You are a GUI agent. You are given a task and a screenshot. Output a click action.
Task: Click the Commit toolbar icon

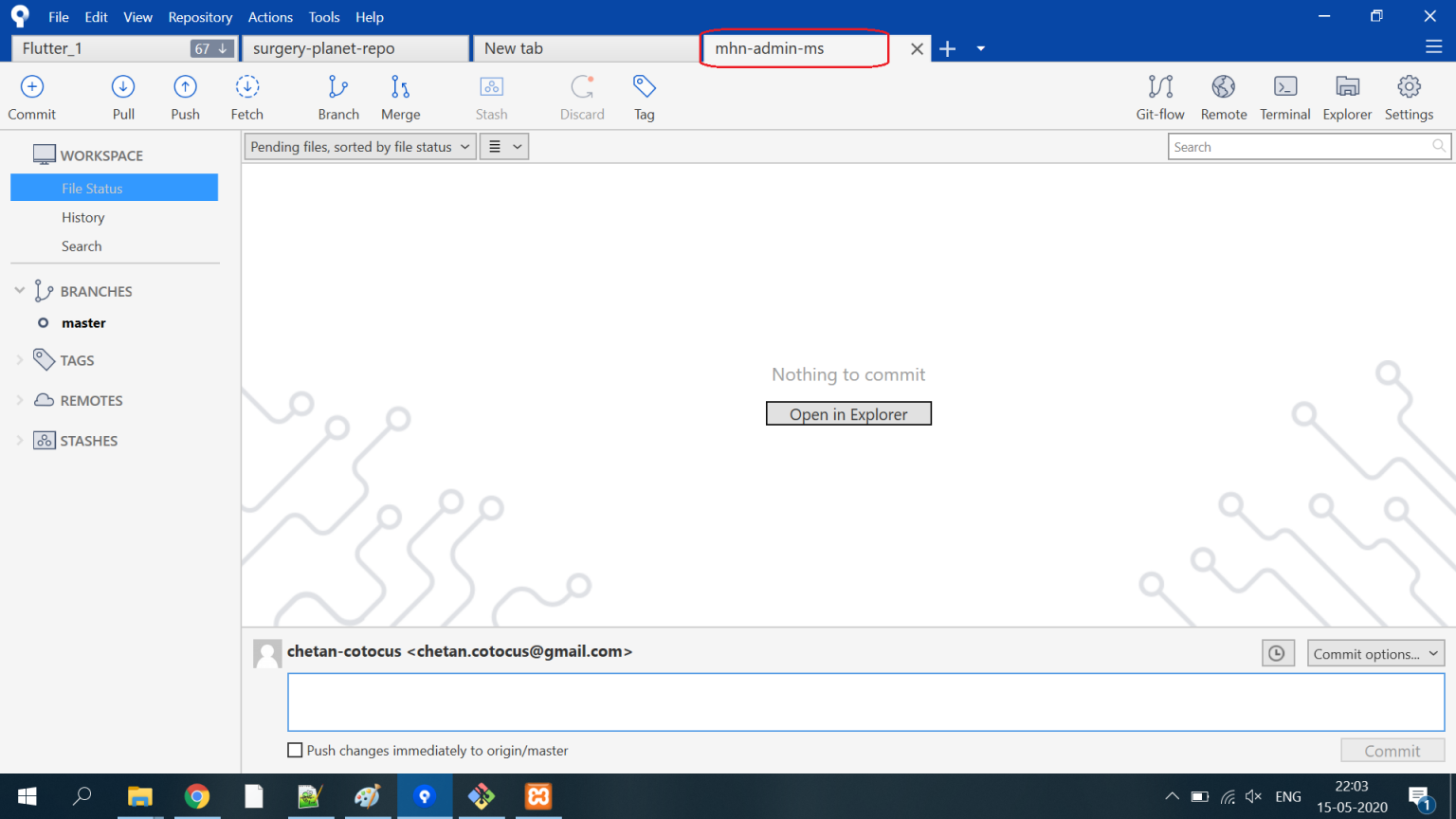[32, 87]
